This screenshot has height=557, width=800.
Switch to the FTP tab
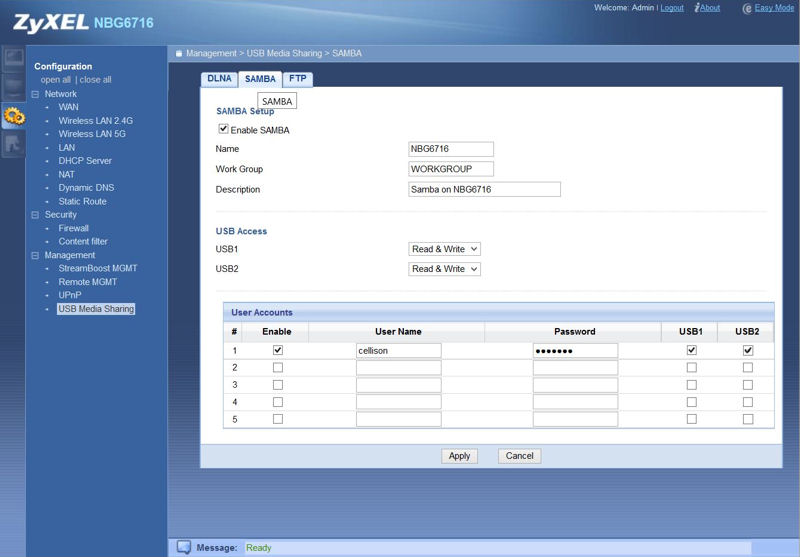[297, 79]
